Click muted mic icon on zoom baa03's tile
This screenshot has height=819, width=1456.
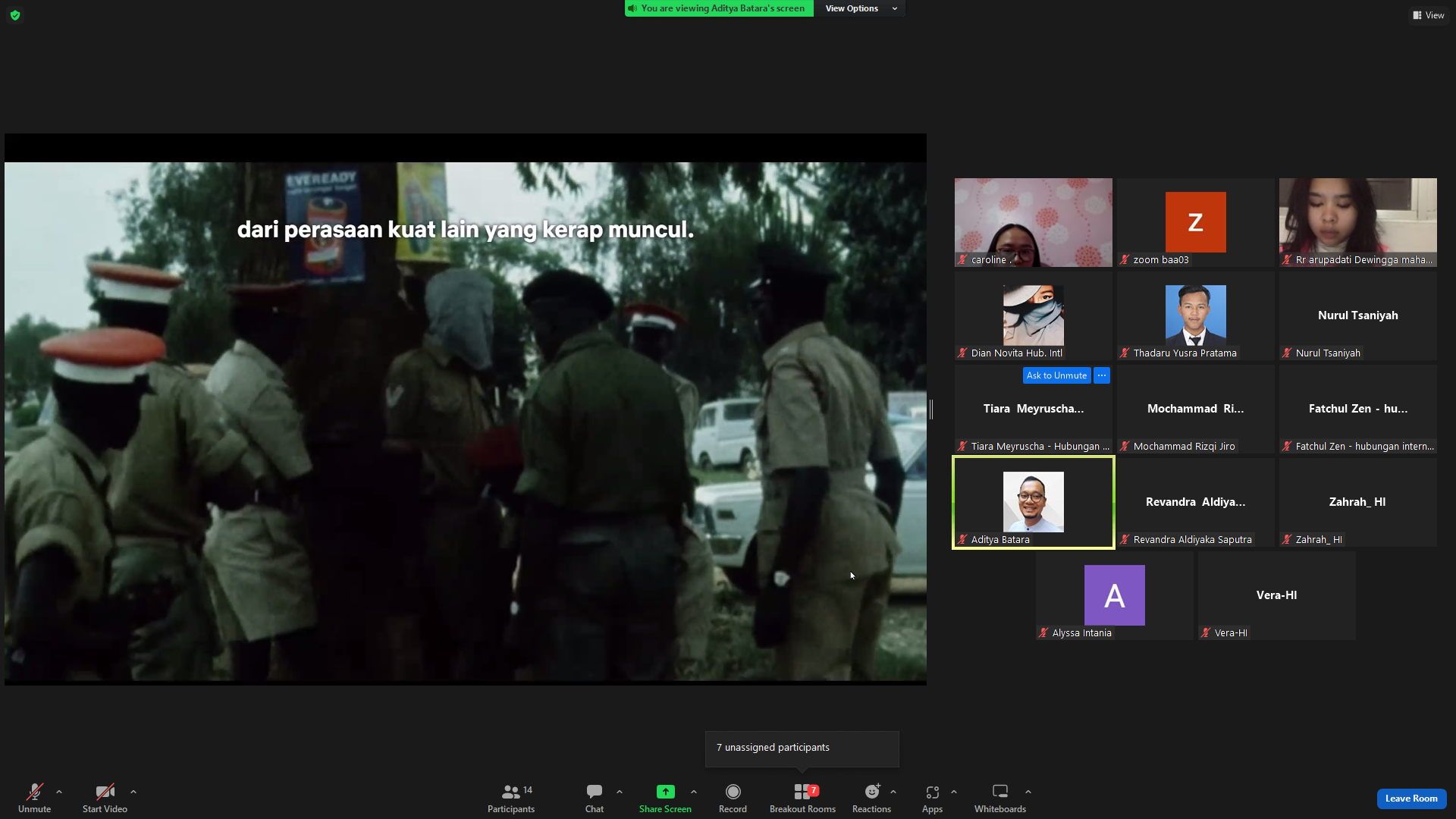(1125, 260)
